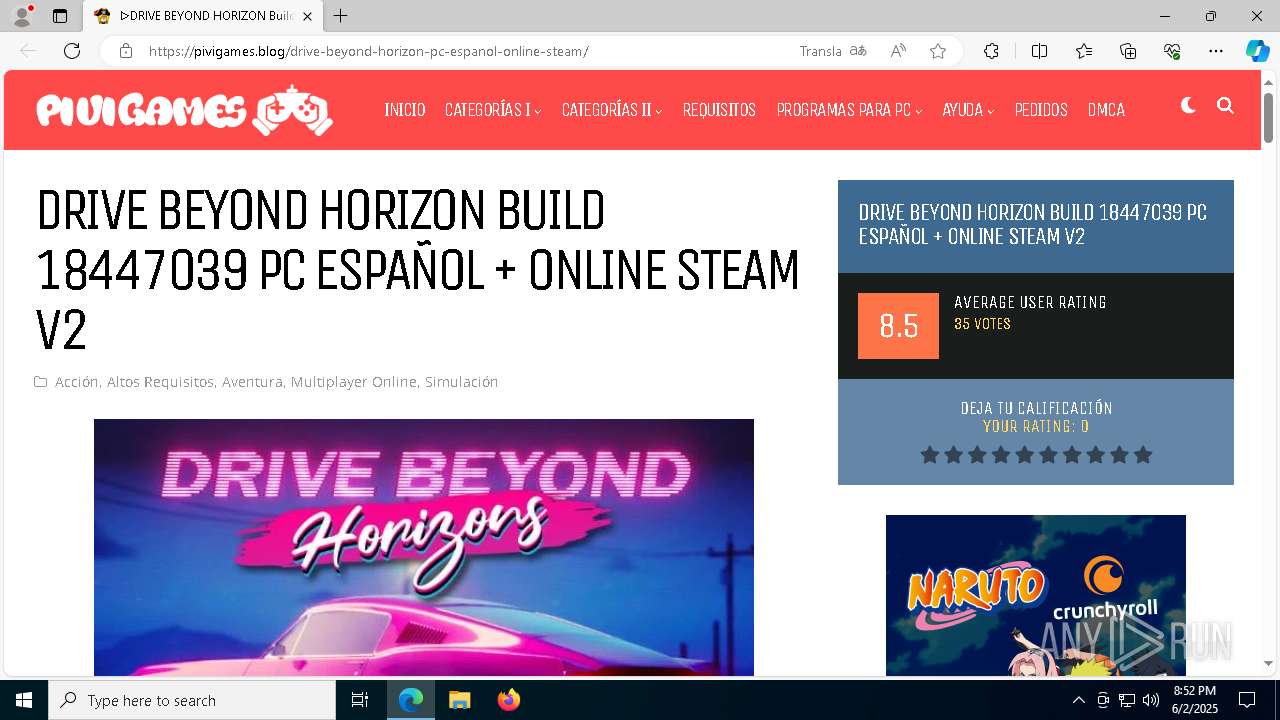1280x720 pixels.
Task: Open the Simulación category link
Action: [461, 382]
